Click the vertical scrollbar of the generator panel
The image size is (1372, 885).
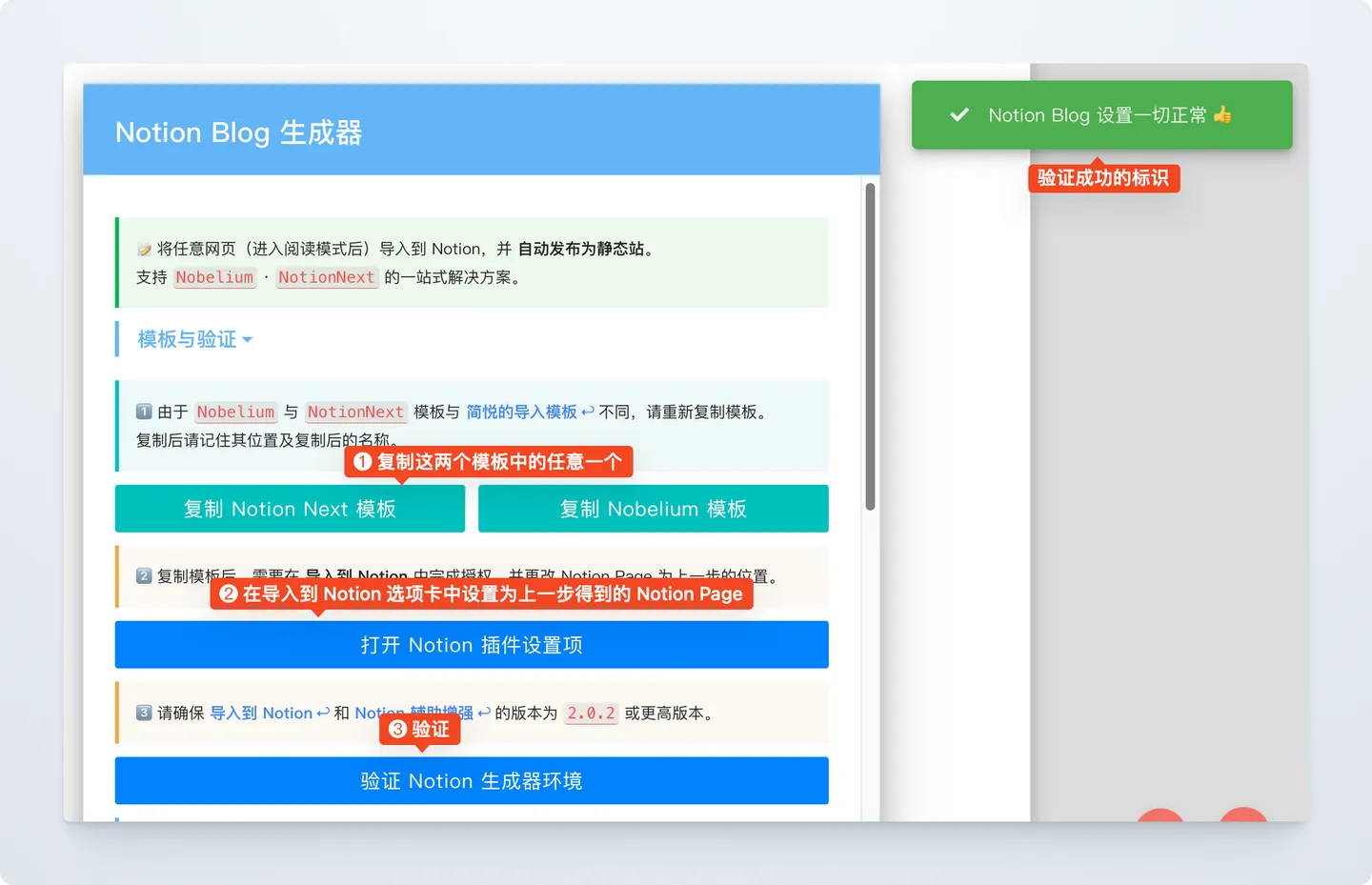click(870, 347)
